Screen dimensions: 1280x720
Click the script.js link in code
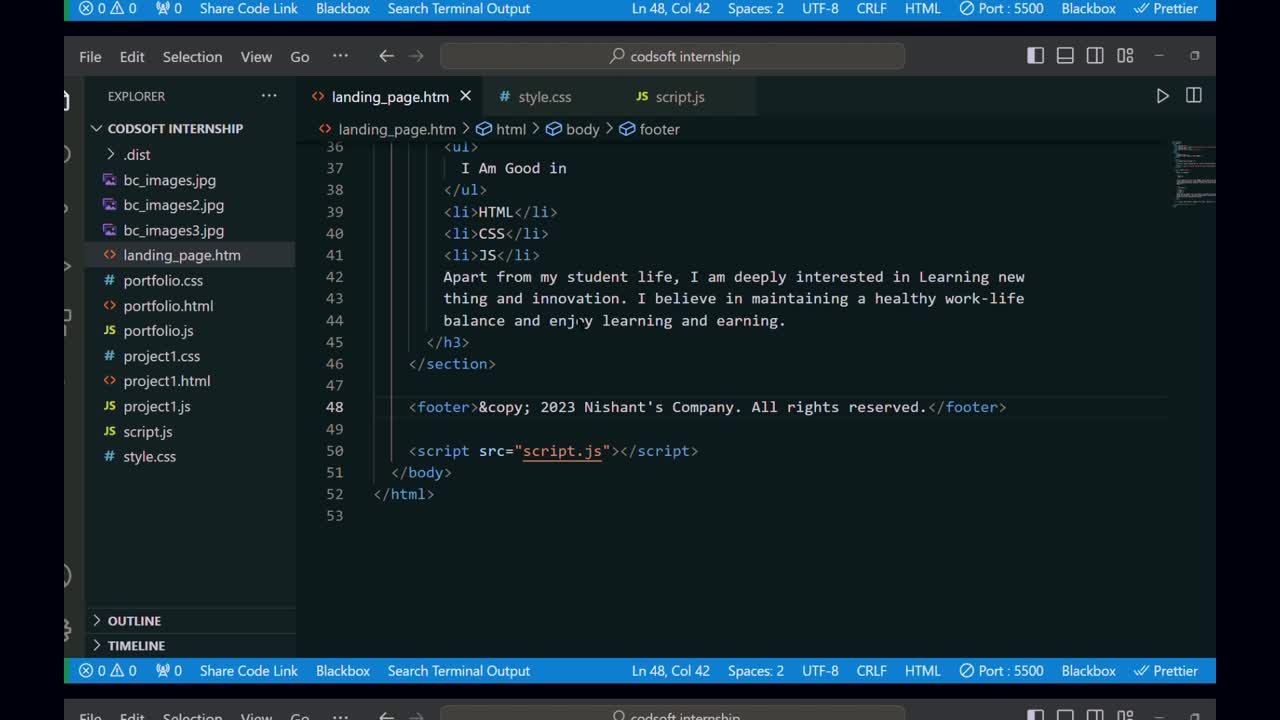562,451
